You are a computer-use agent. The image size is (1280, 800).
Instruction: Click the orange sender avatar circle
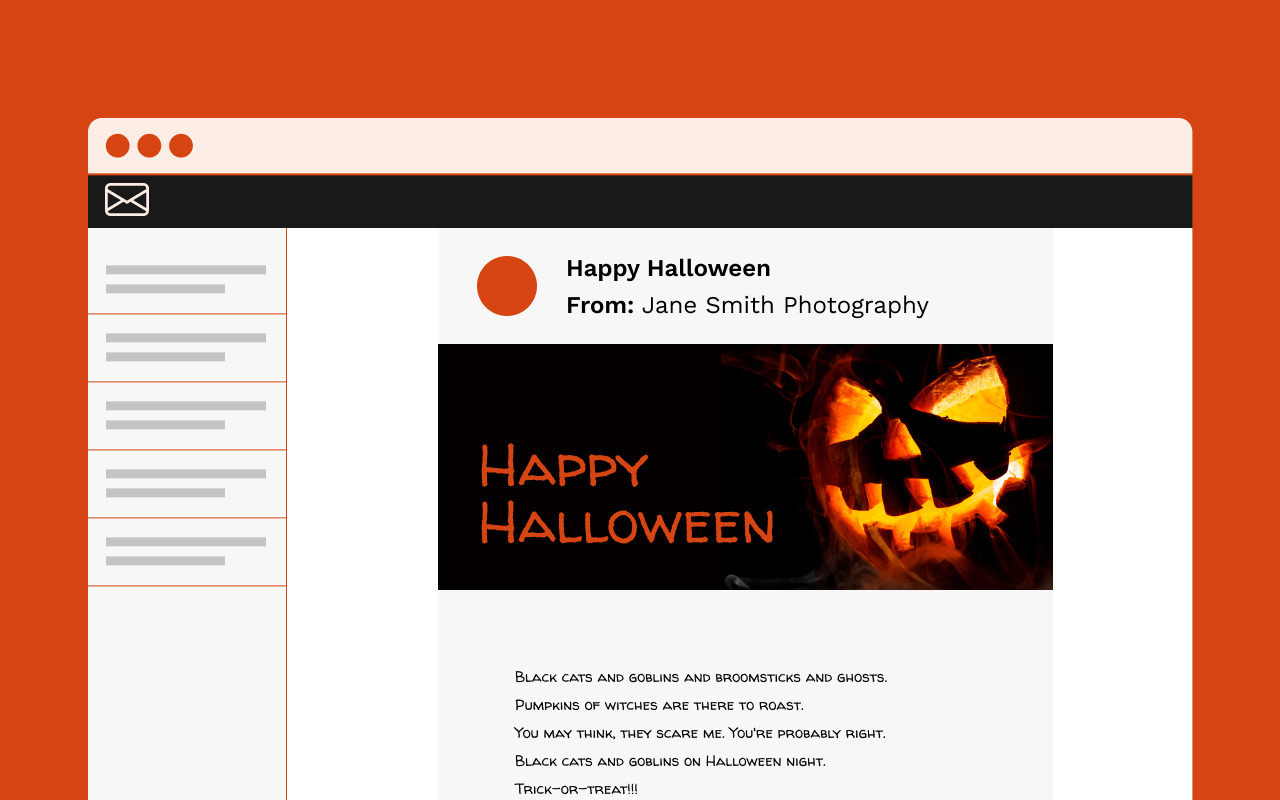507,286
